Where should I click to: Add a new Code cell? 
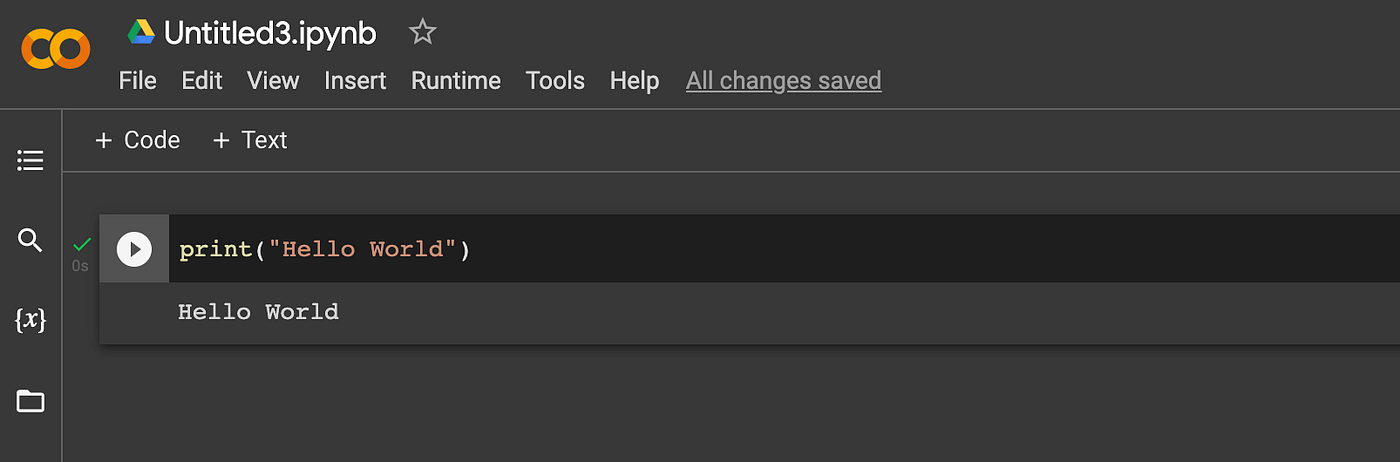[137, 140]
